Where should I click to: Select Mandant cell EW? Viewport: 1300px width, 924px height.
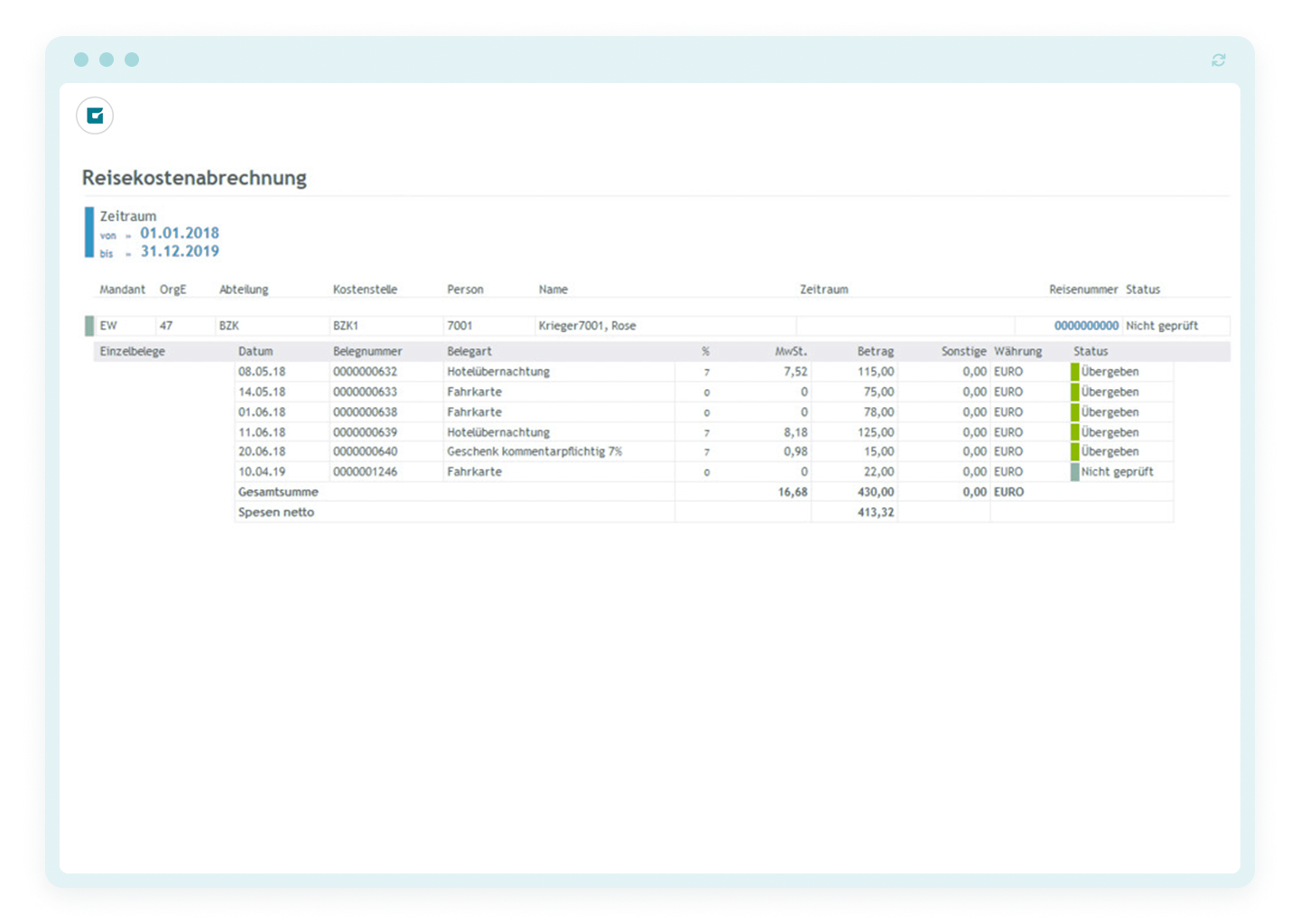coord(108,326)
